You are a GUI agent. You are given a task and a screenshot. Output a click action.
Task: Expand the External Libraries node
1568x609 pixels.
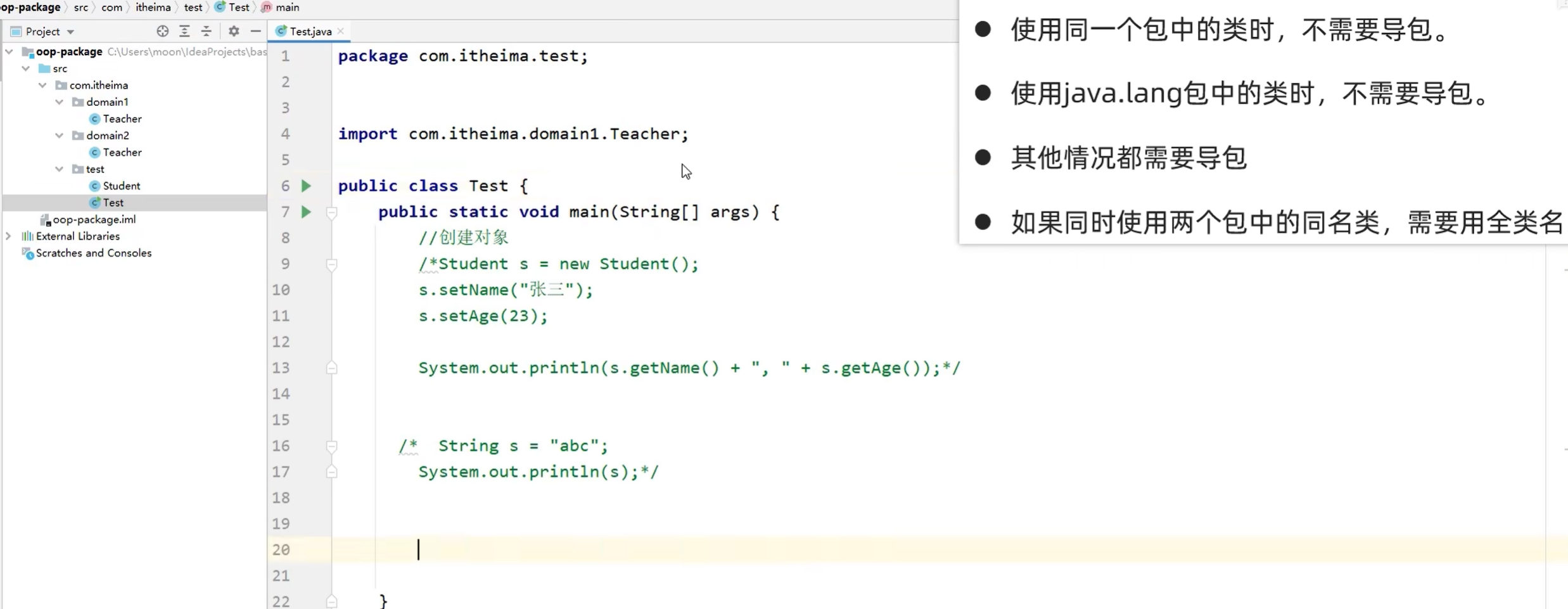tap(8, 235)
